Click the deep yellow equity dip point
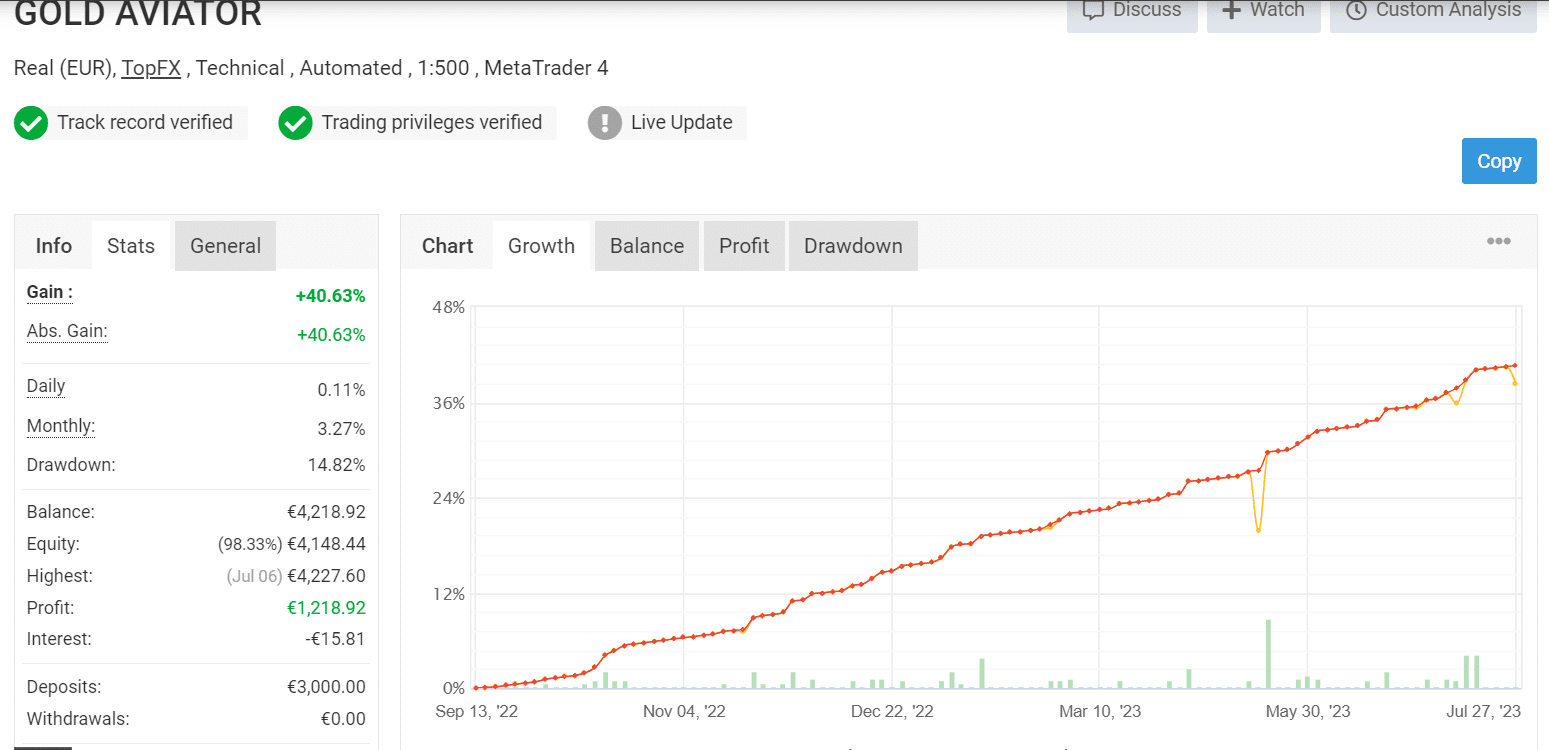 [1258, 530]
